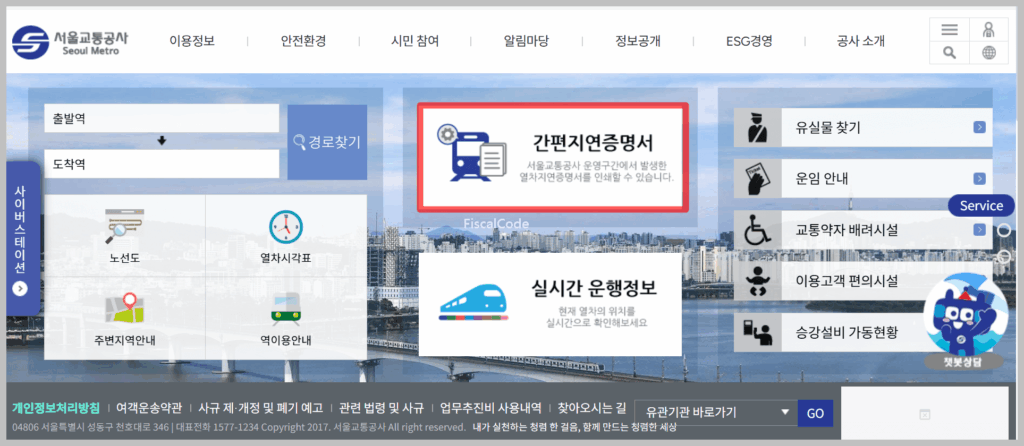Click the broken banner image in footer
Screen dimensions: 1024x446
[924, 414]
